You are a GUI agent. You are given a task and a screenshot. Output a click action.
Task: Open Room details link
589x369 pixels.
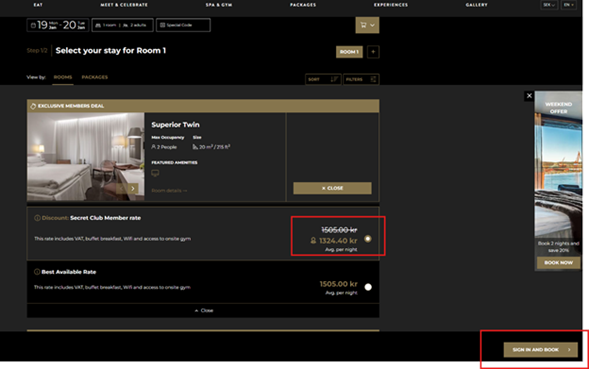tap(169, 191)
